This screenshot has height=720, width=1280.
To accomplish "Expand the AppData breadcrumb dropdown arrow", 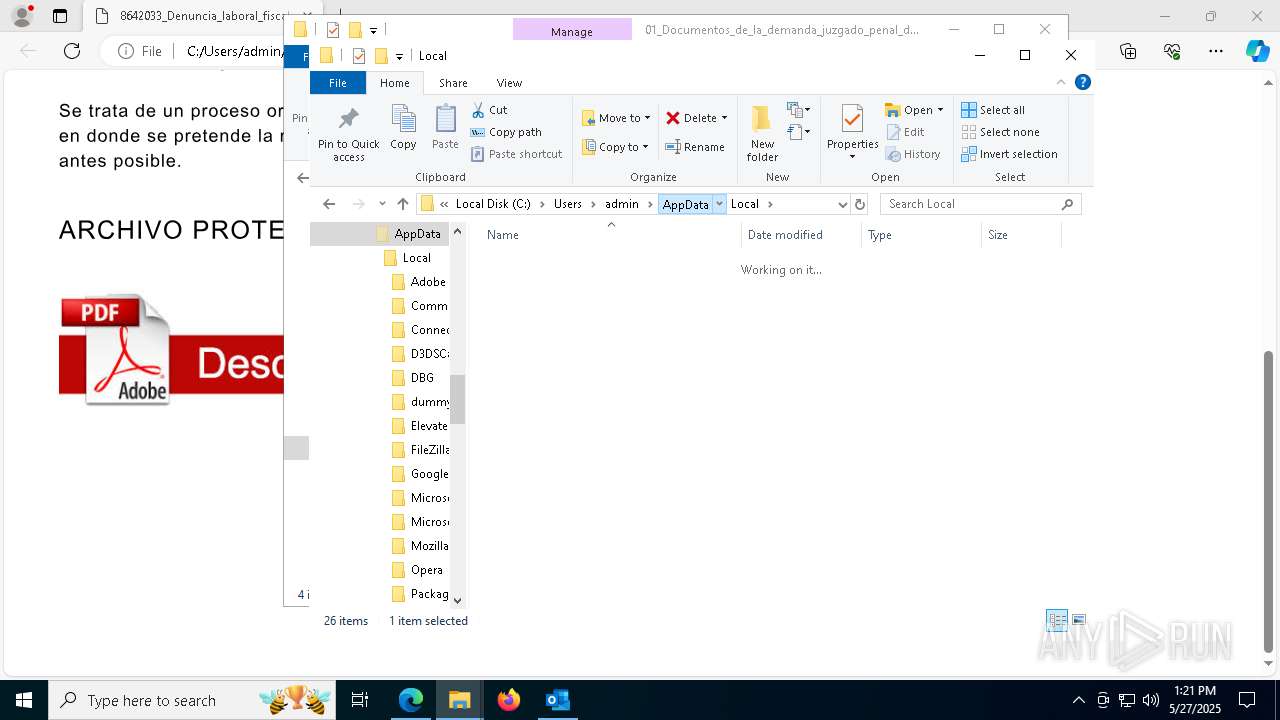I will click(x=719, y=204).
